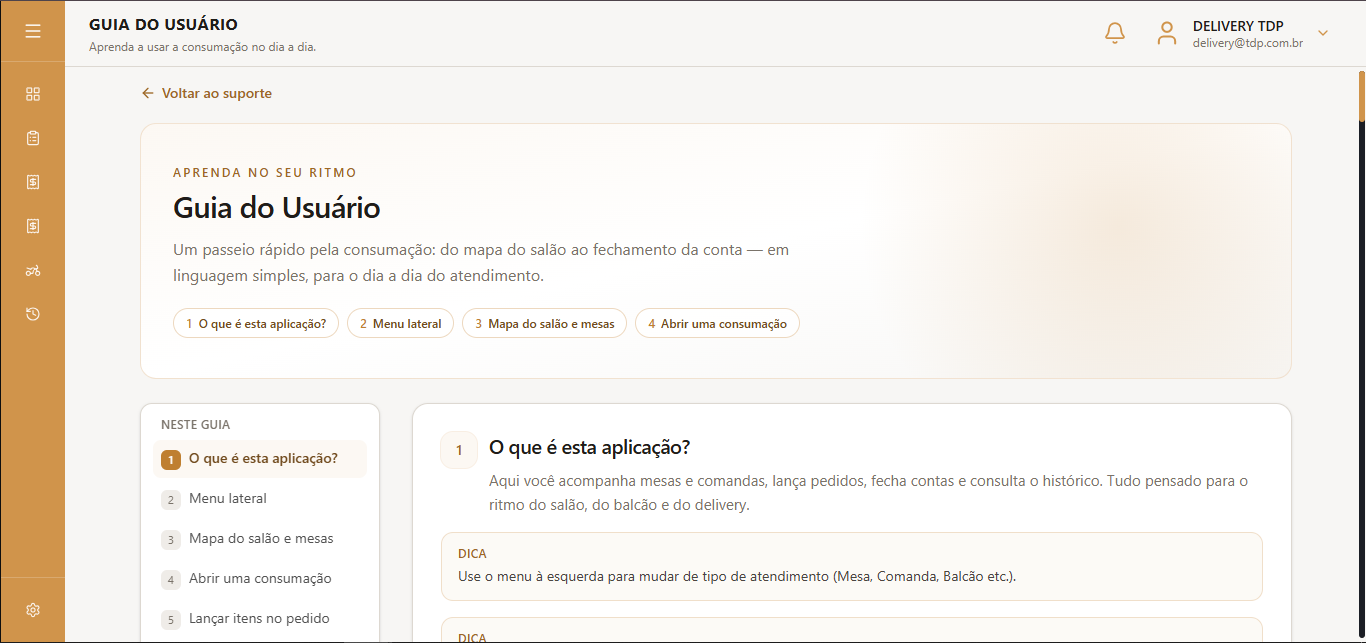
Task: Jump to chip 'O que é esta aplicação?'
Action: pyautogui.click(x=256, y=324)
